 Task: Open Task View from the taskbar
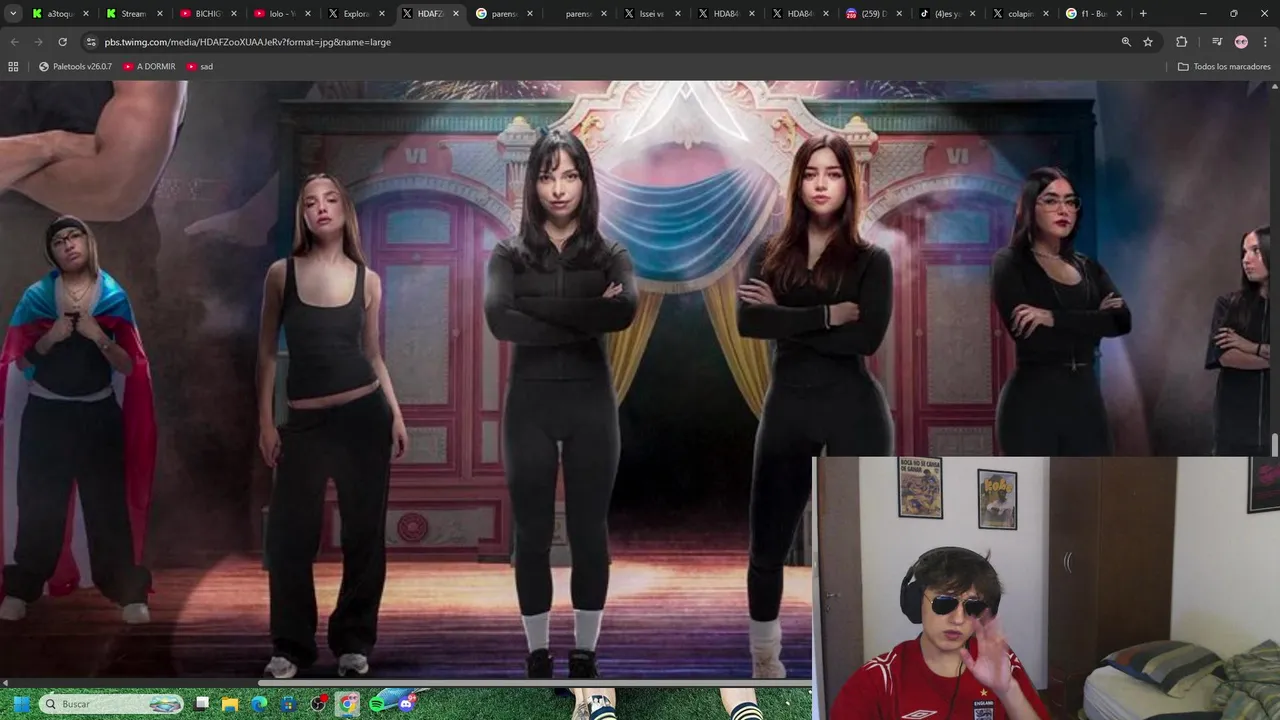tap(202, 704)
